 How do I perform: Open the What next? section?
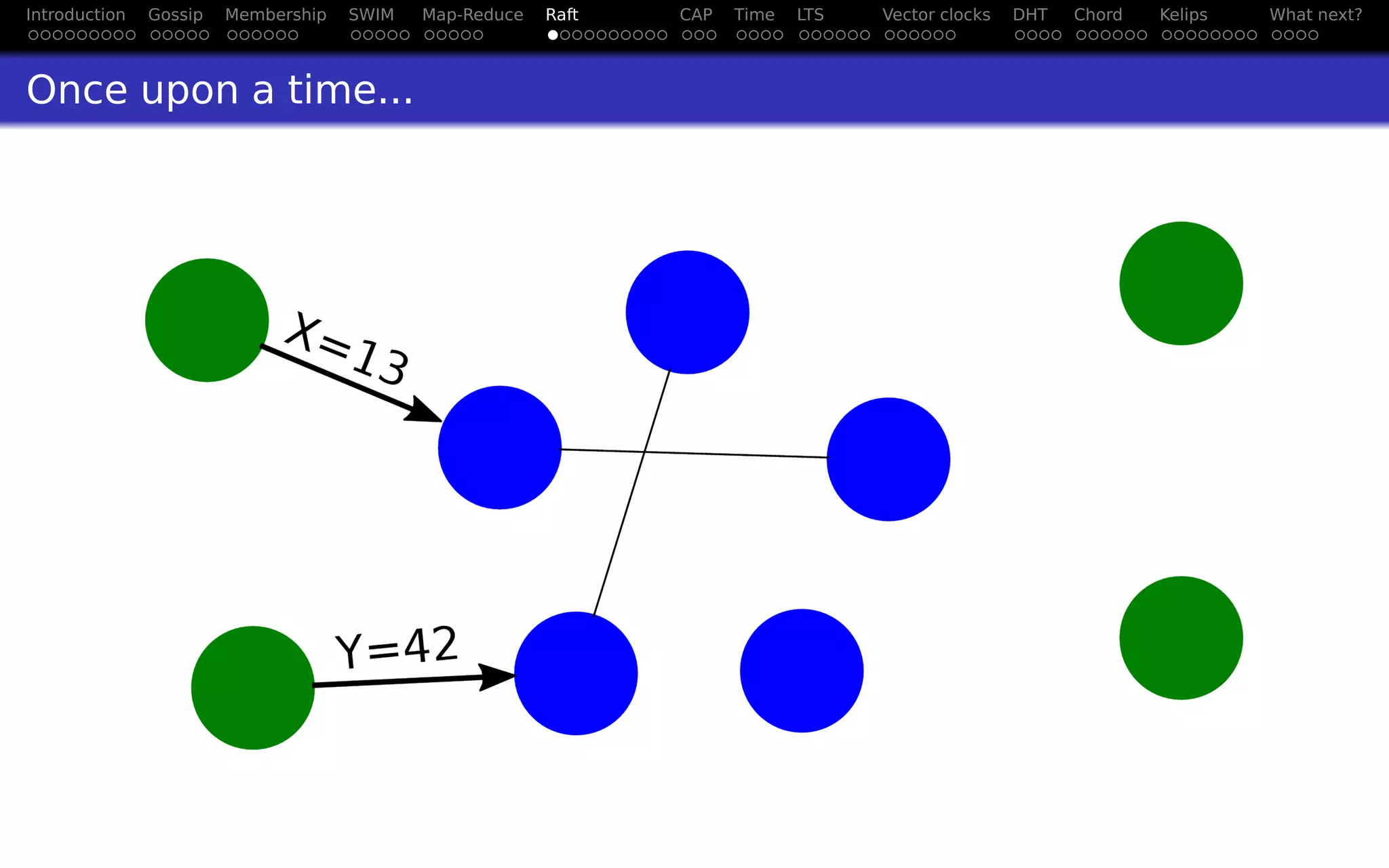1316,15
